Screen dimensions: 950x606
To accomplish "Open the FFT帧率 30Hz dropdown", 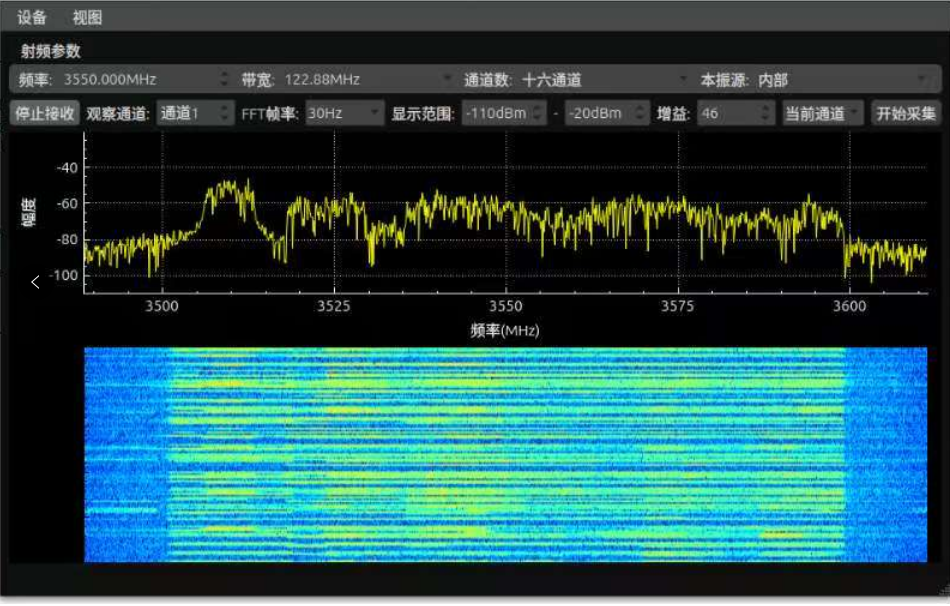I will (344, 113).
